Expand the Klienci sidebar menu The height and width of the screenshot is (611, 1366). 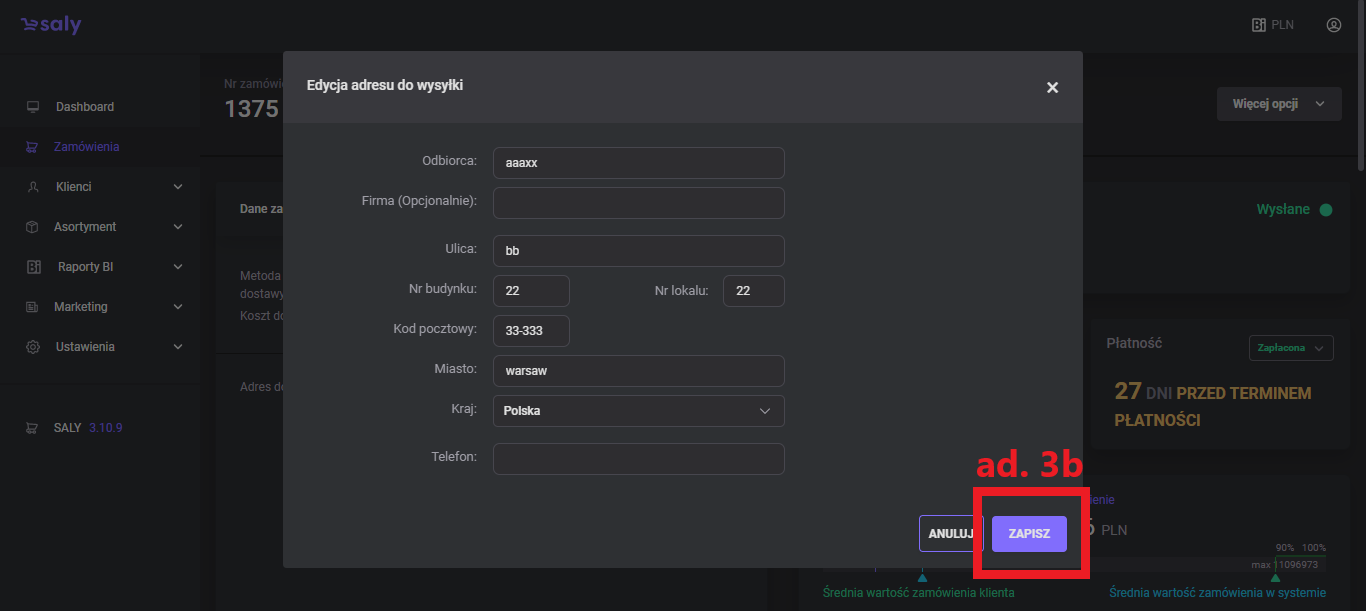click(178, 187)
